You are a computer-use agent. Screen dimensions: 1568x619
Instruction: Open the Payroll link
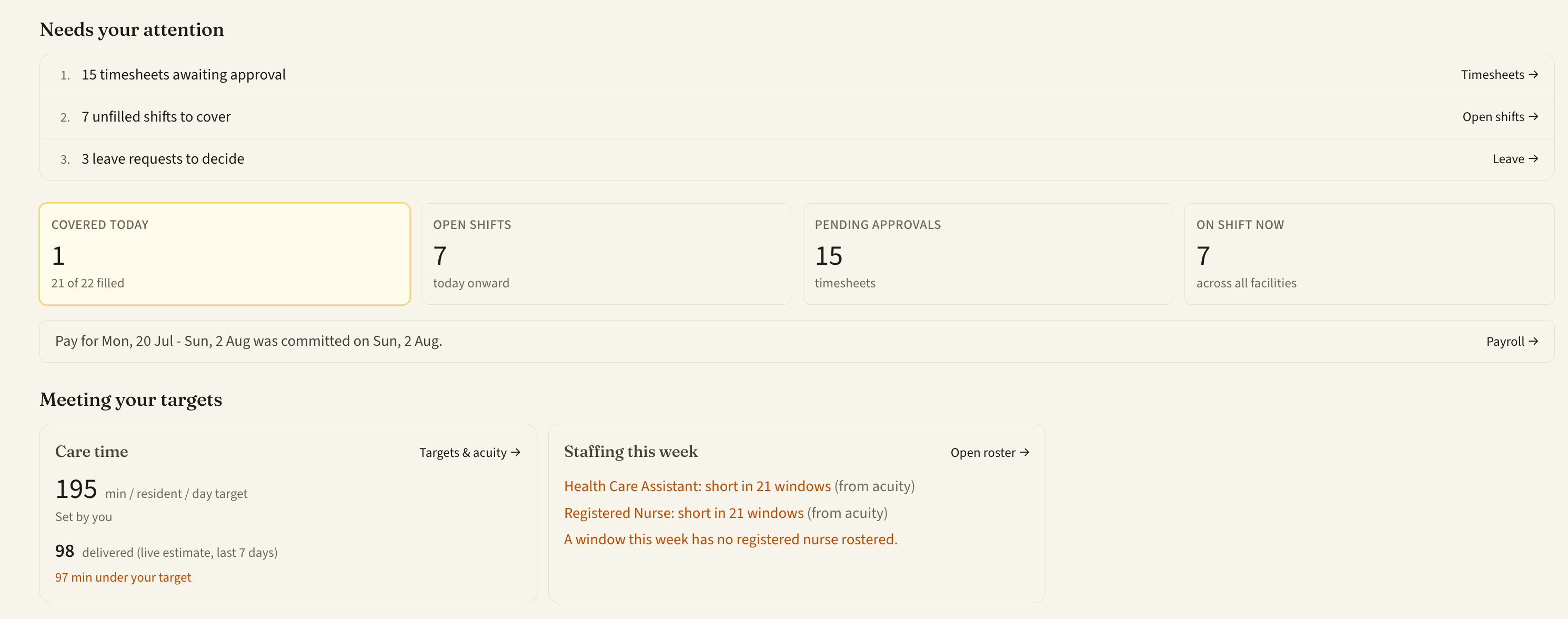[x=1512, y=342]
